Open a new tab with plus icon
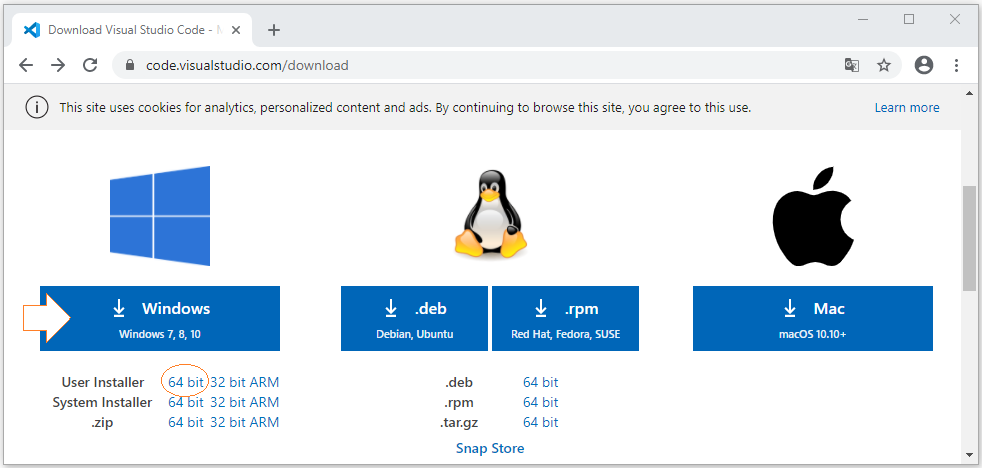 274,29
